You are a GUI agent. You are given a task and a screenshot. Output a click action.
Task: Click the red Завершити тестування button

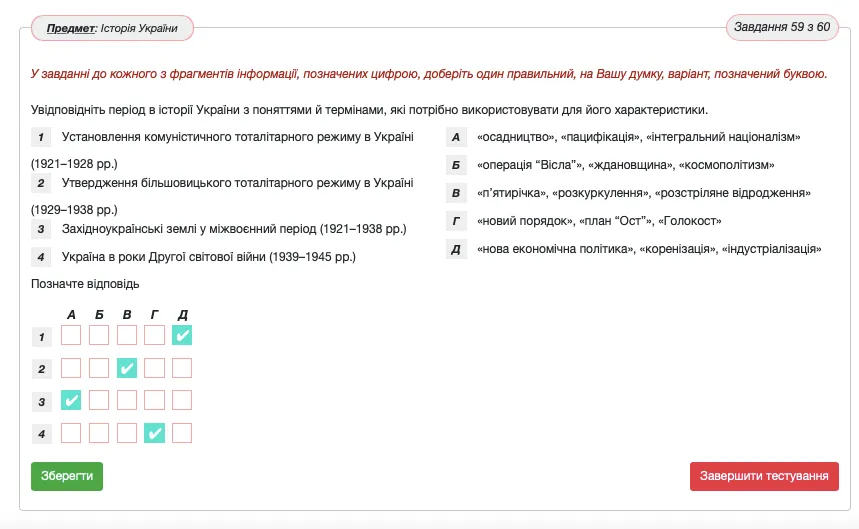point(764,476)
